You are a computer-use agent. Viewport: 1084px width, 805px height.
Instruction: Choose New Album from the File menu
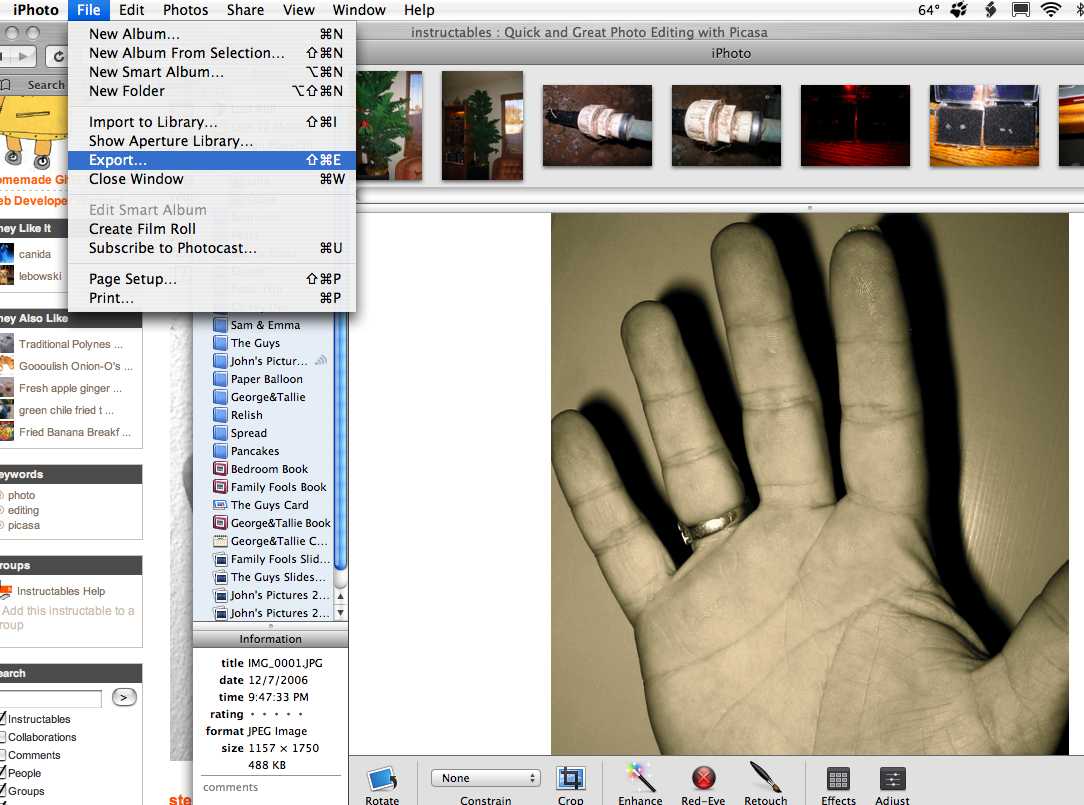coord(212,34)
